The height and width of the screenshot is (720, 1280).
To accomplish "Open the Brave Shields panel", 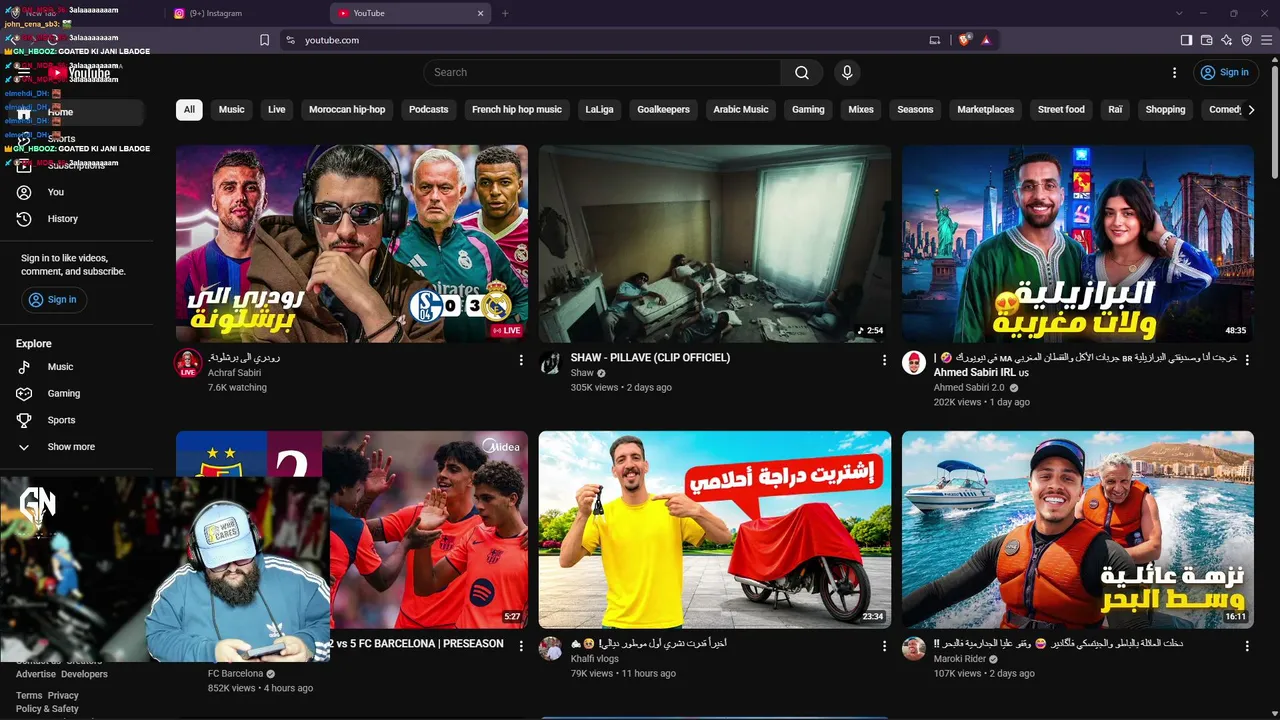I will click(x=965, y=40).
